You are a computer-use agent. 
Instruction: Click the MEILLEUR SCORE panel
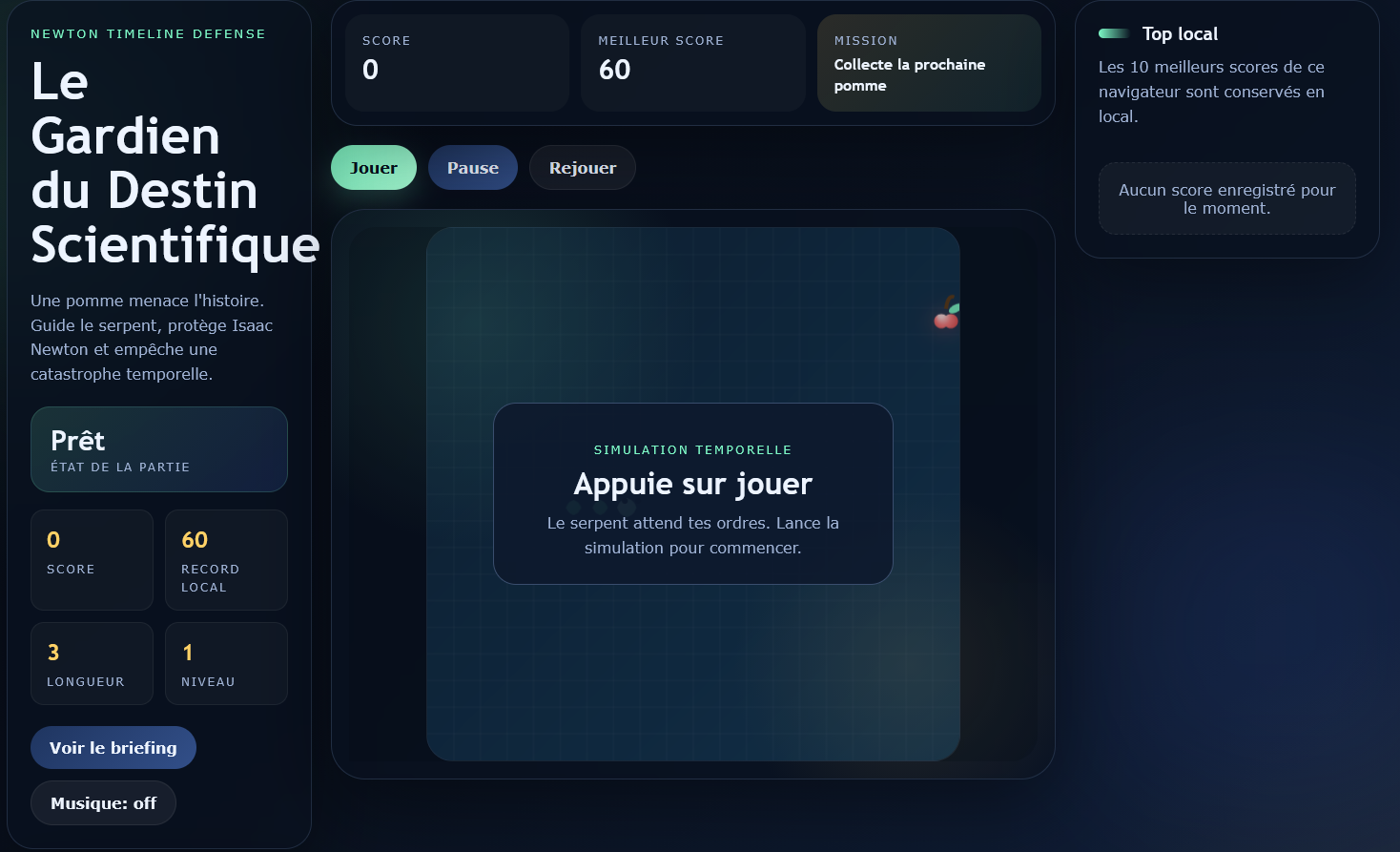click(x=692, y=62)
